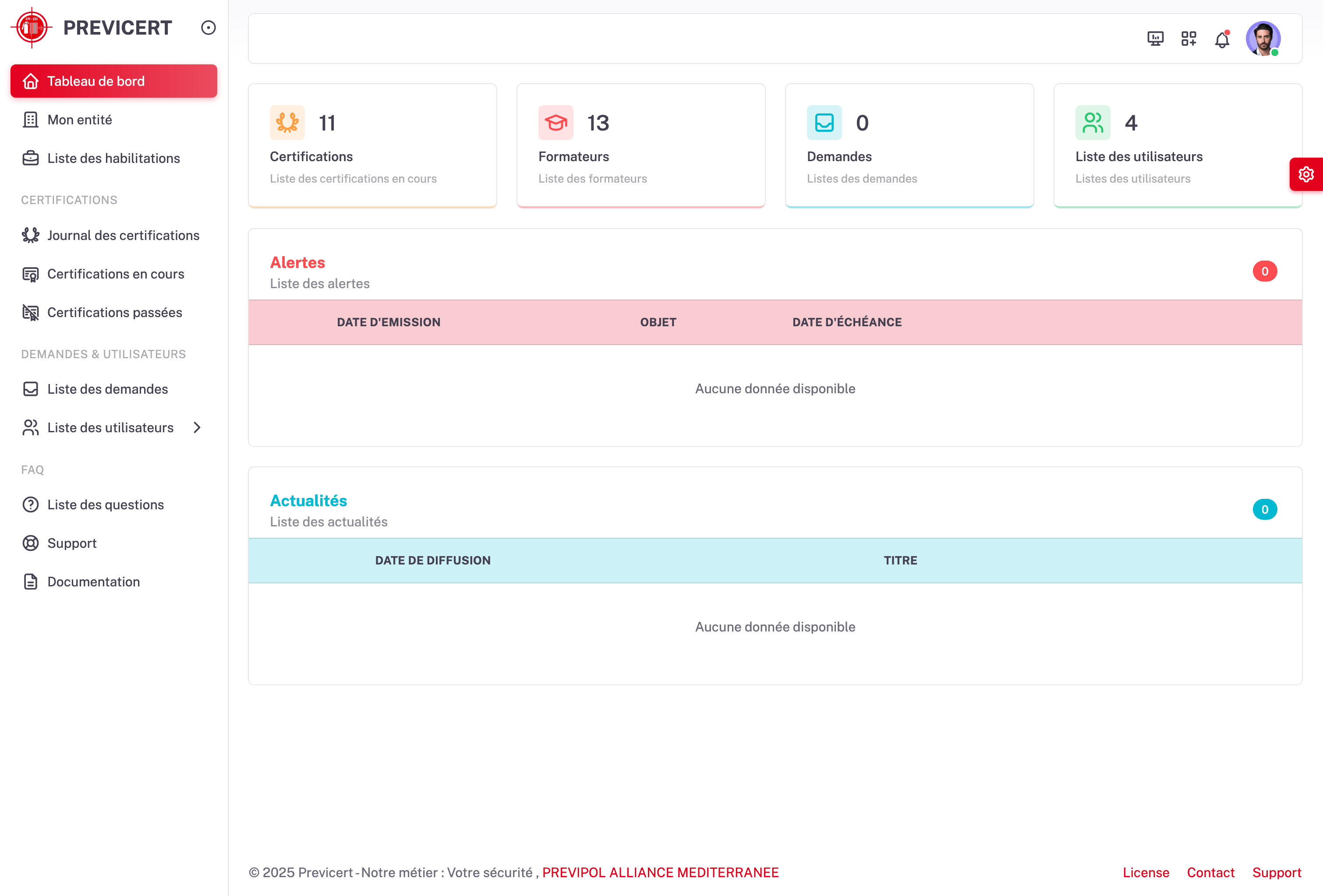1323x896 pixels.
Task: Toggle the sidebar collapse control next to PREVICERT
Action: [208, 27]
